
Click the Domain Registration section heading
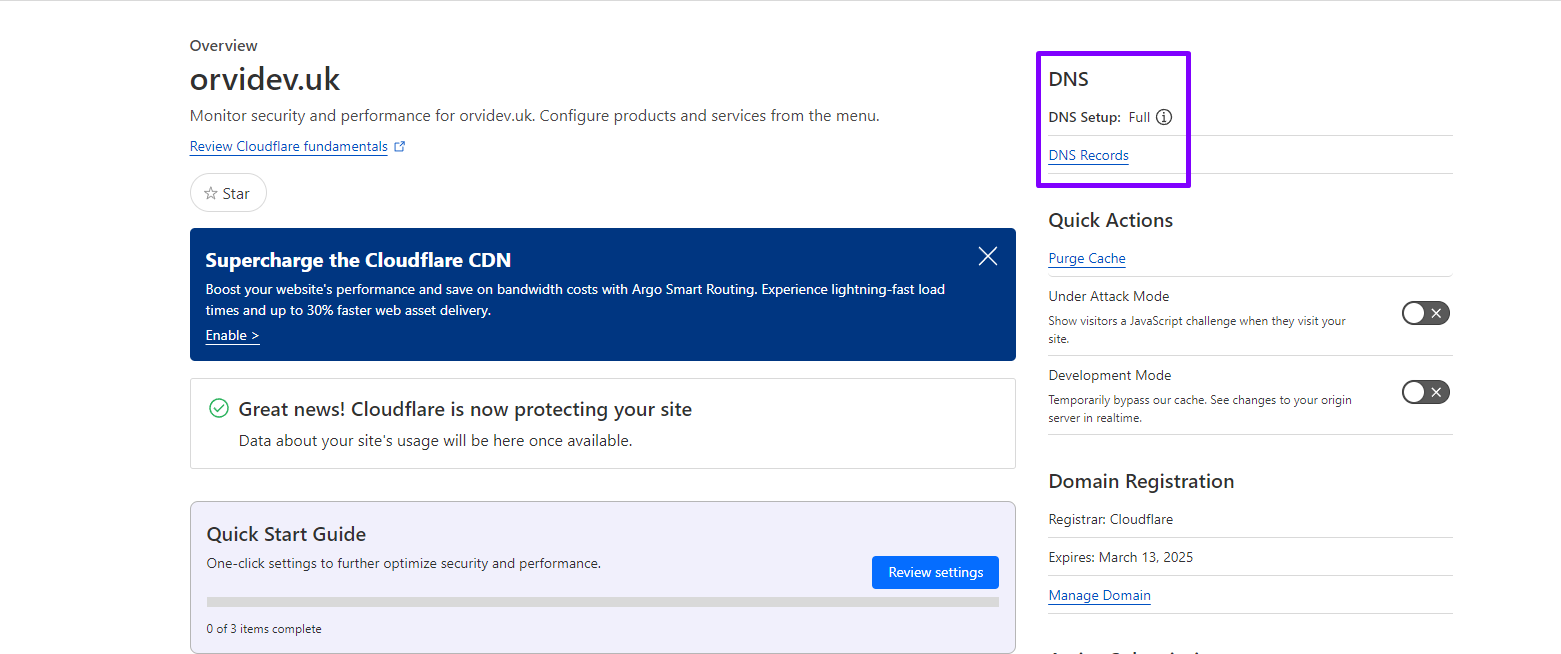pyautogui.click(x=1140, y=481)
